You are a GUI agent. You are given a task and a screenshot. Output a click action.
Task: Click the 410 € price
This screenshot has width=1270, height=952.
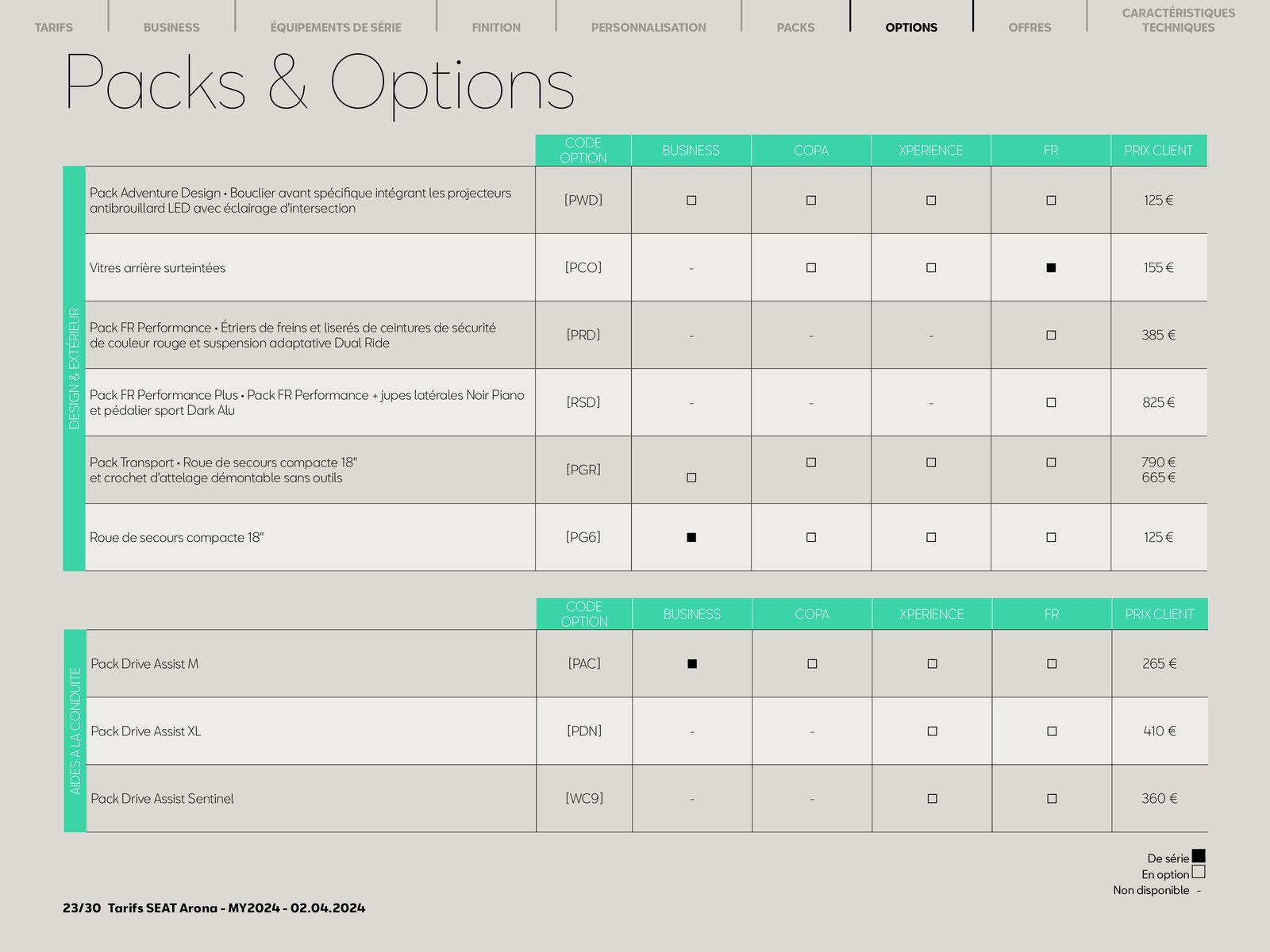1160,731
